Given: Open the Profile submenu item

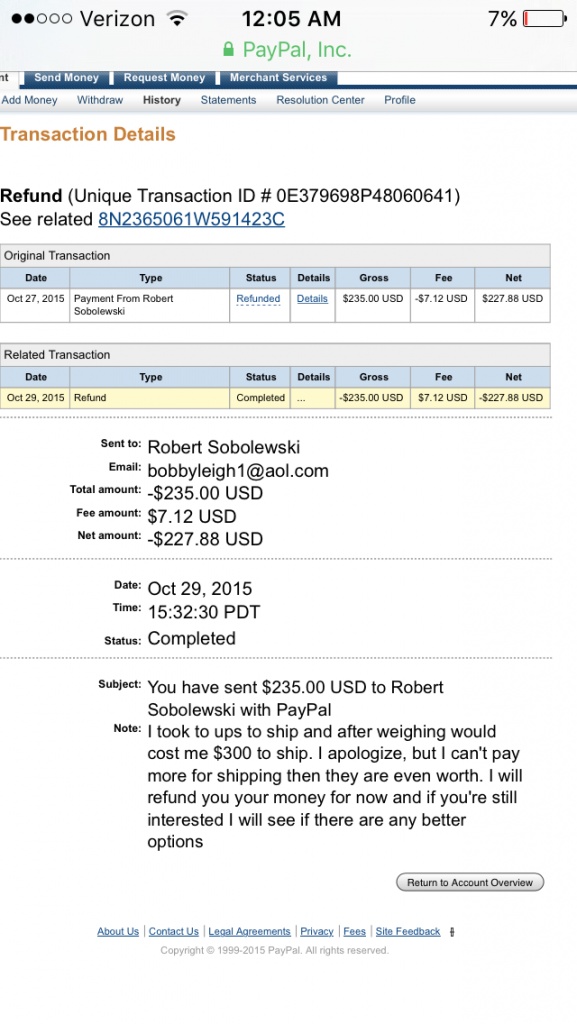Looking at the screenshot, I should [x=399, y=100].
